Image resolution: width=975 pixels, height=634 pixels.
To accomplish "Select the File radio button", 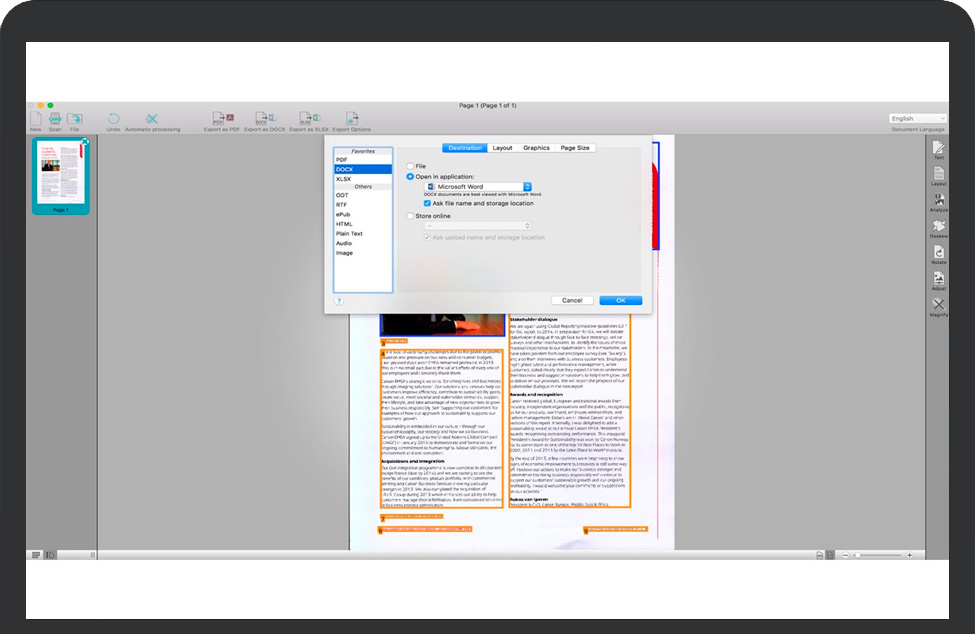I will pos(410,166).
